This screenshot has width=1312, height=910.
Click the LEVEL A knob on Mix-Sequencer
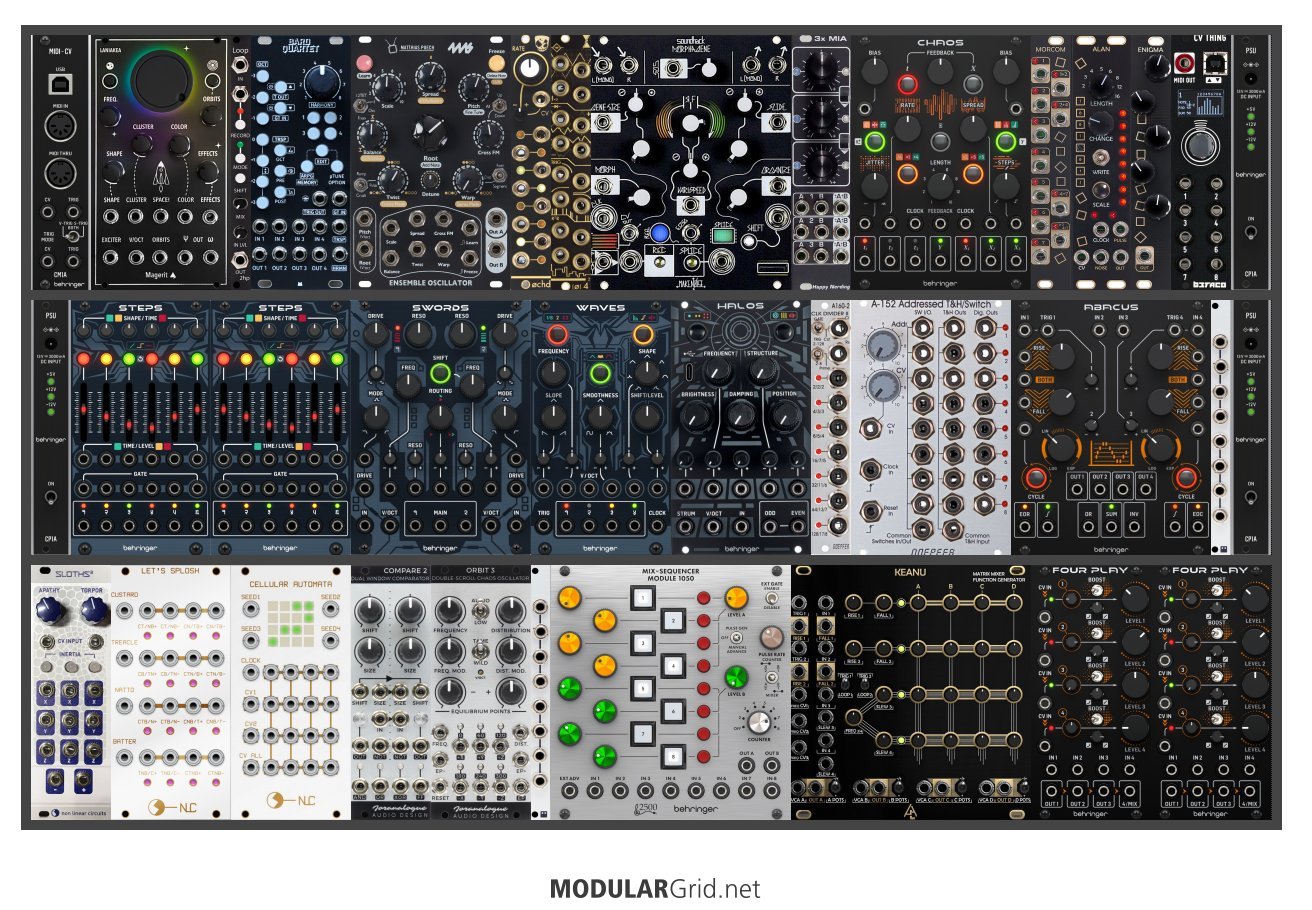click(735, 598)
